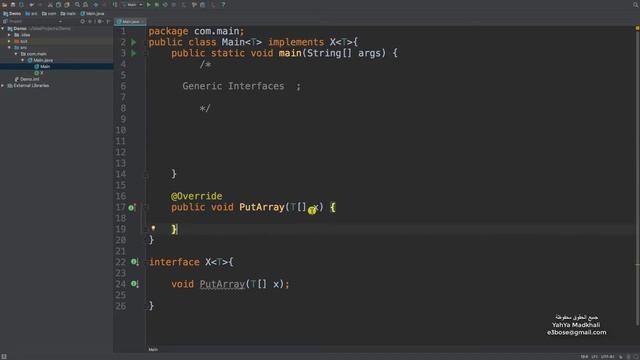The image size is (640, 360).
Task: Collapse the Main.java file node
Action: 23,60
